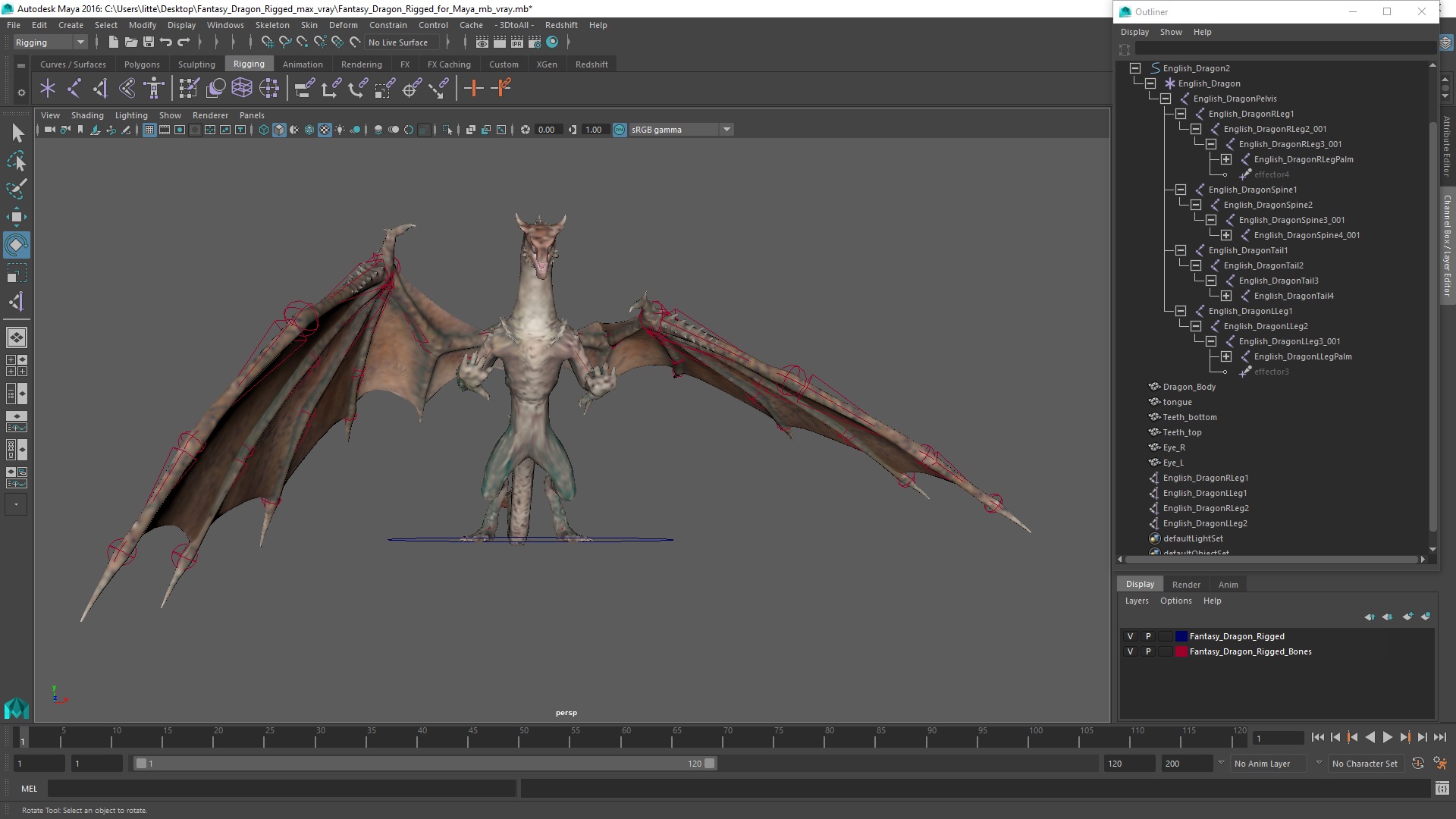Go to start of playback range
Viewport: 1456px width, 819px height.
click(x=1317, y=737)
